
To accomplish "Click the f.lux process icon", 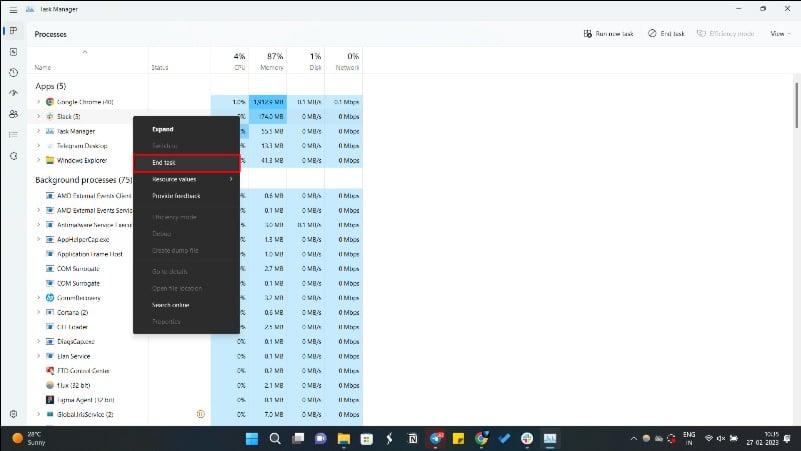I will click(x=50, y=385).
